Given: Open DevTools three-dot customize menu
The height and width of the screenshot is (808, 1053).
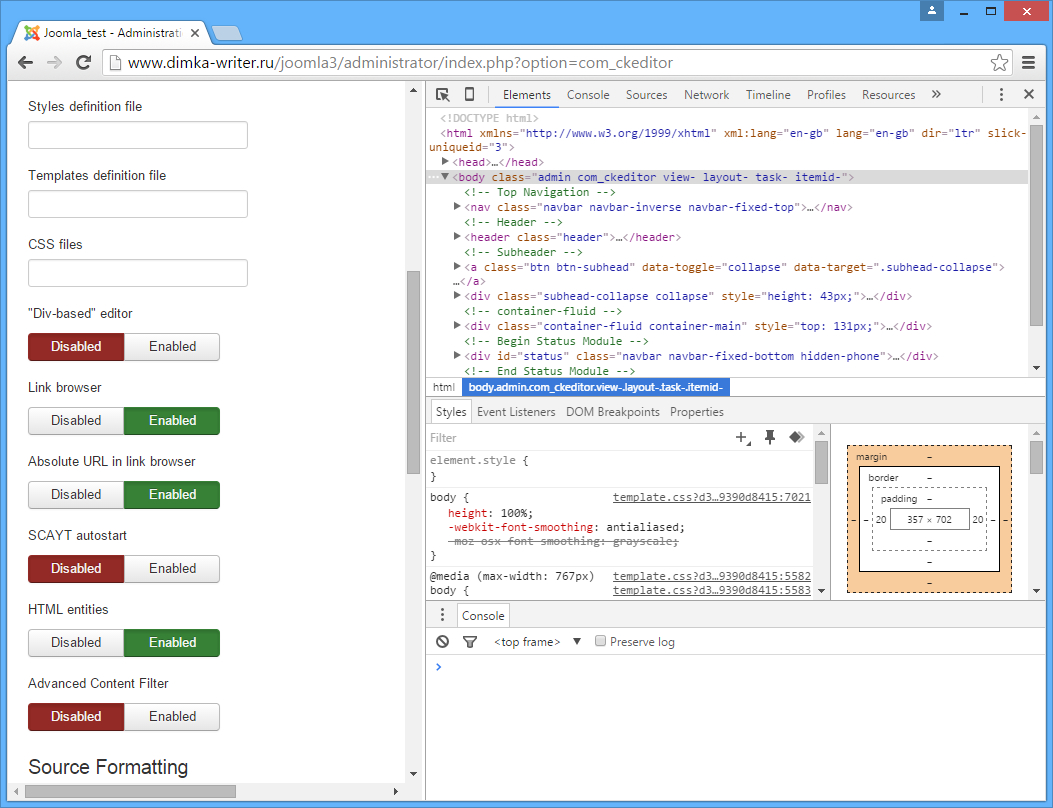Looking at the screenshot, I should [1001, 95].
